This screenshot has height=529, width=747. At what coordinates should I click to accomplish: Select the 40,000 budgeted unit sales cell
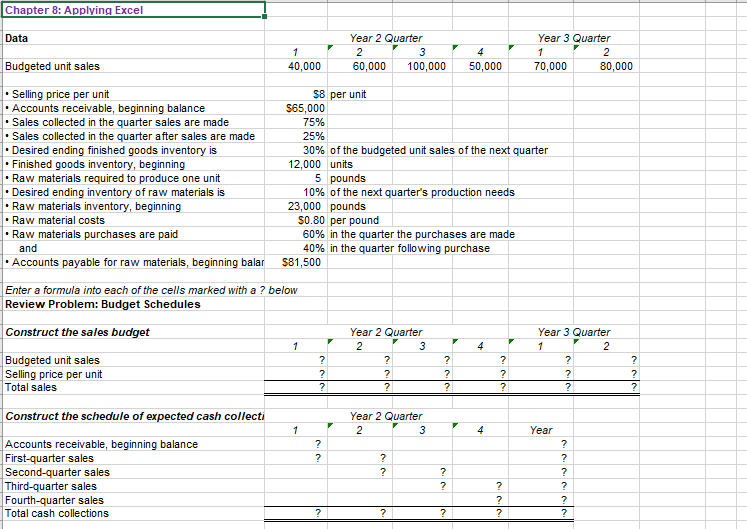(296, 66)
